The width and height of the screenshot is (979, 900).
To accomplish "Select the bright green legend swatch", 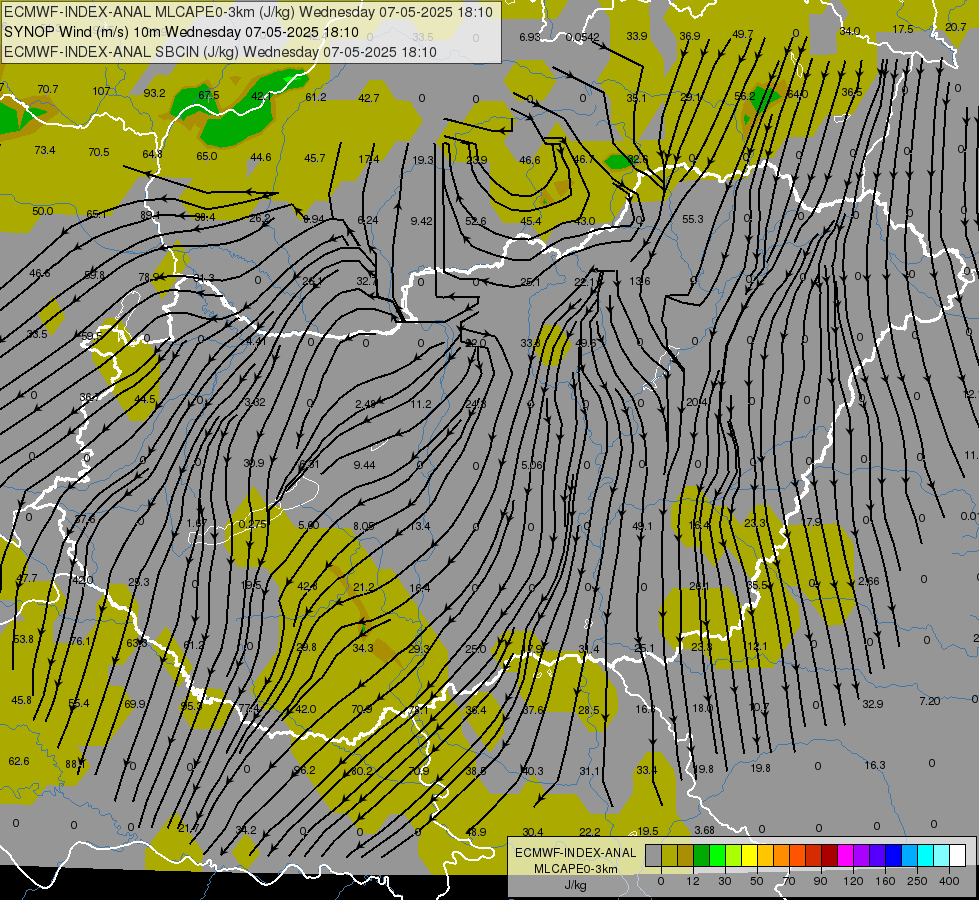I will click(718, 855).
